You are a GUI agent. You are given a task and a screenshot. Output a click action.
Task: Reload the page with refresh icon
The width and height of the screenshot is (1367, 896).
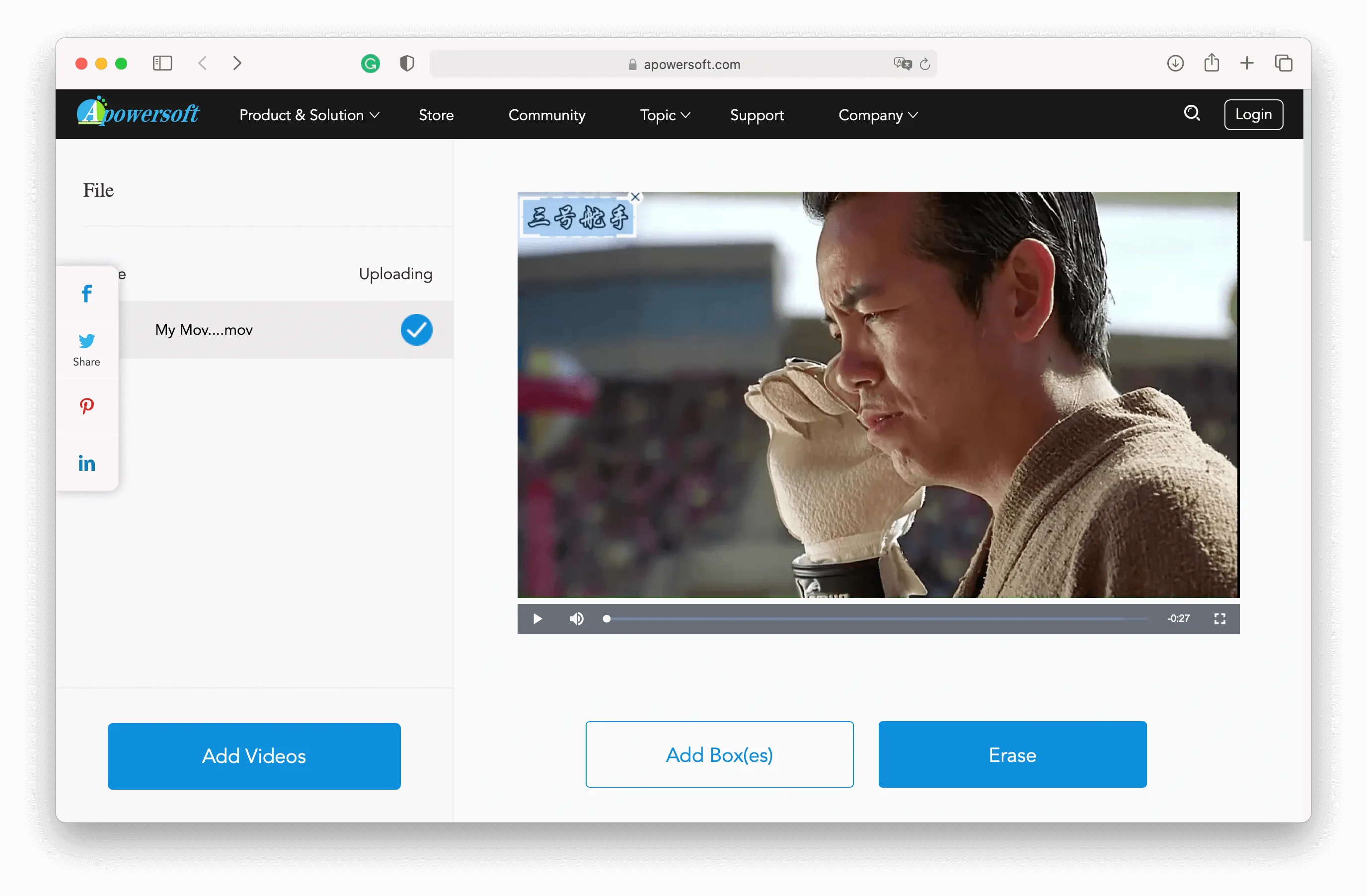coord(925,65)
